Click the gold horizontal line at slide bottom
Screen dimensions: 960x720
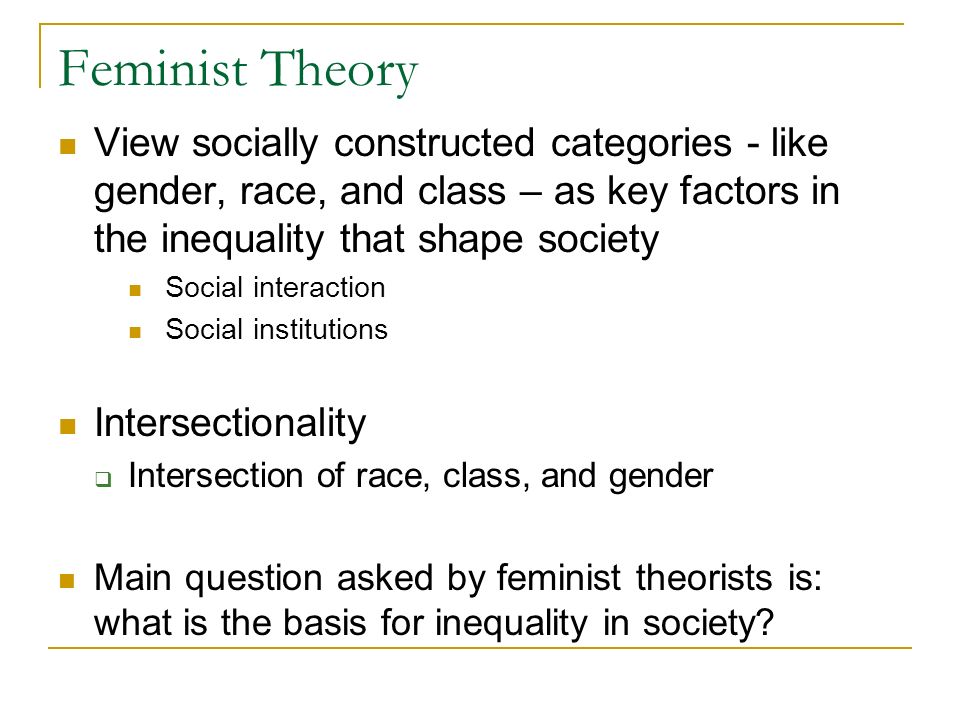pyautogui.click(x=480, y=648)
